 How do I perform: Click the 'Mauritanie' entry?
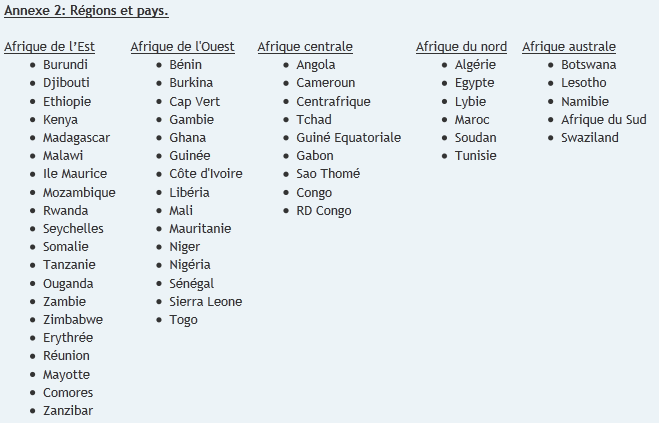coord(200,229)
